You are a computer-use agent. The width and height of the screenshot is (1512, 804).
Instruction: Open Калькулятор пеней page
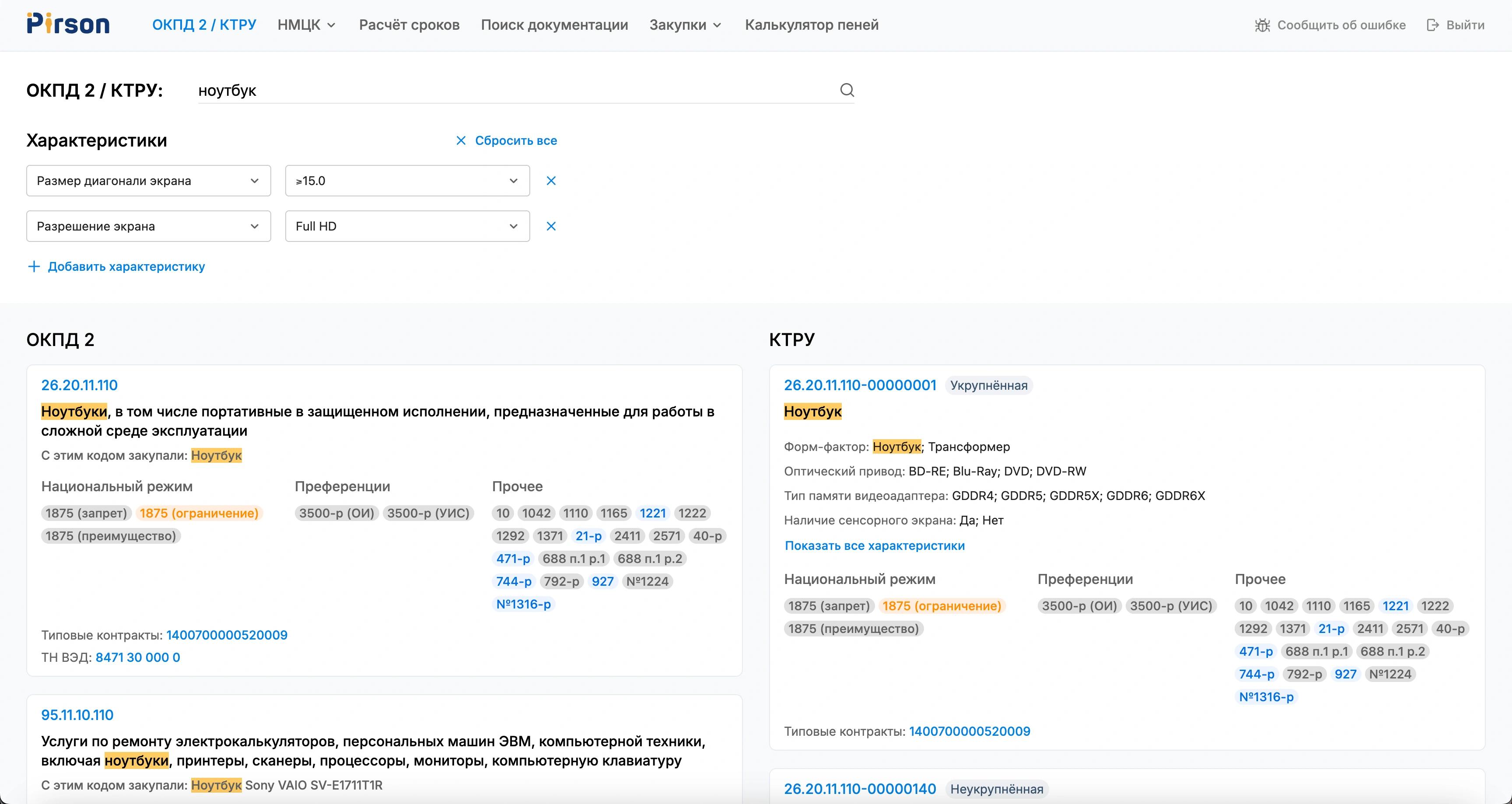(811, 25)
